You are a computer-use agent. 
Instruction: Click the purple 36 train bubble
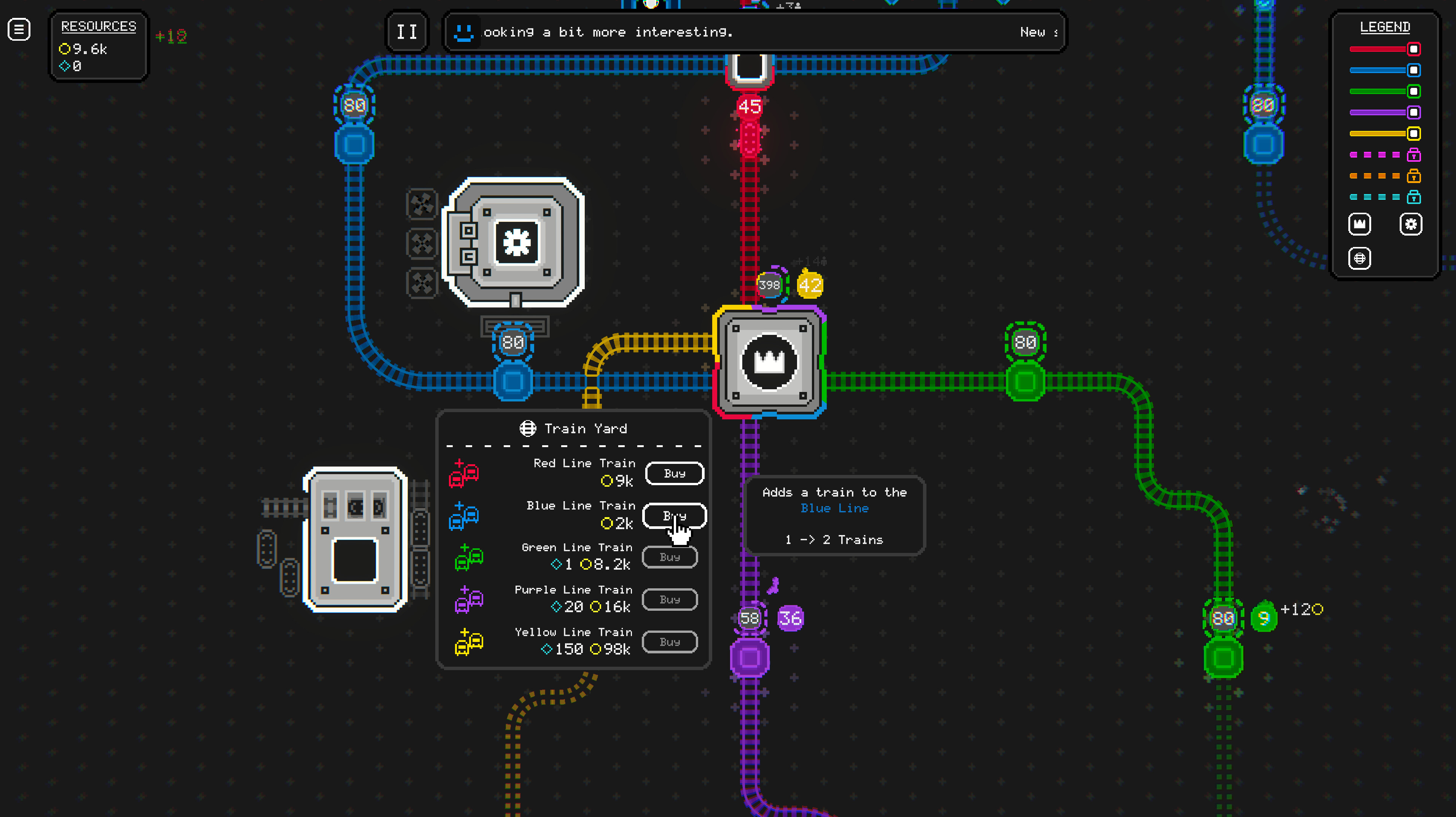coord(790,618)
